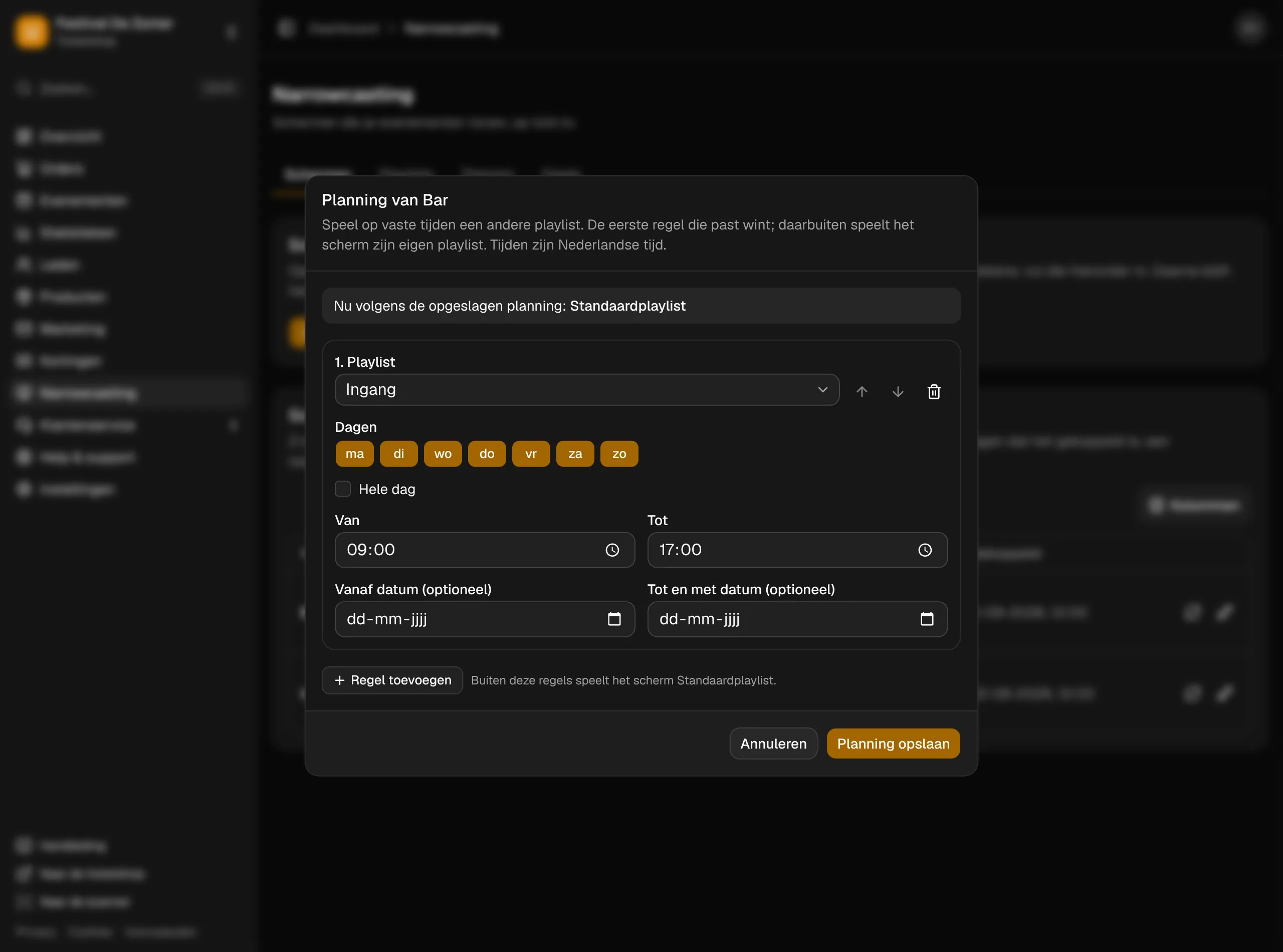Enable the Hele dag checkbox

pyautogui.click(x=343, y=489)
